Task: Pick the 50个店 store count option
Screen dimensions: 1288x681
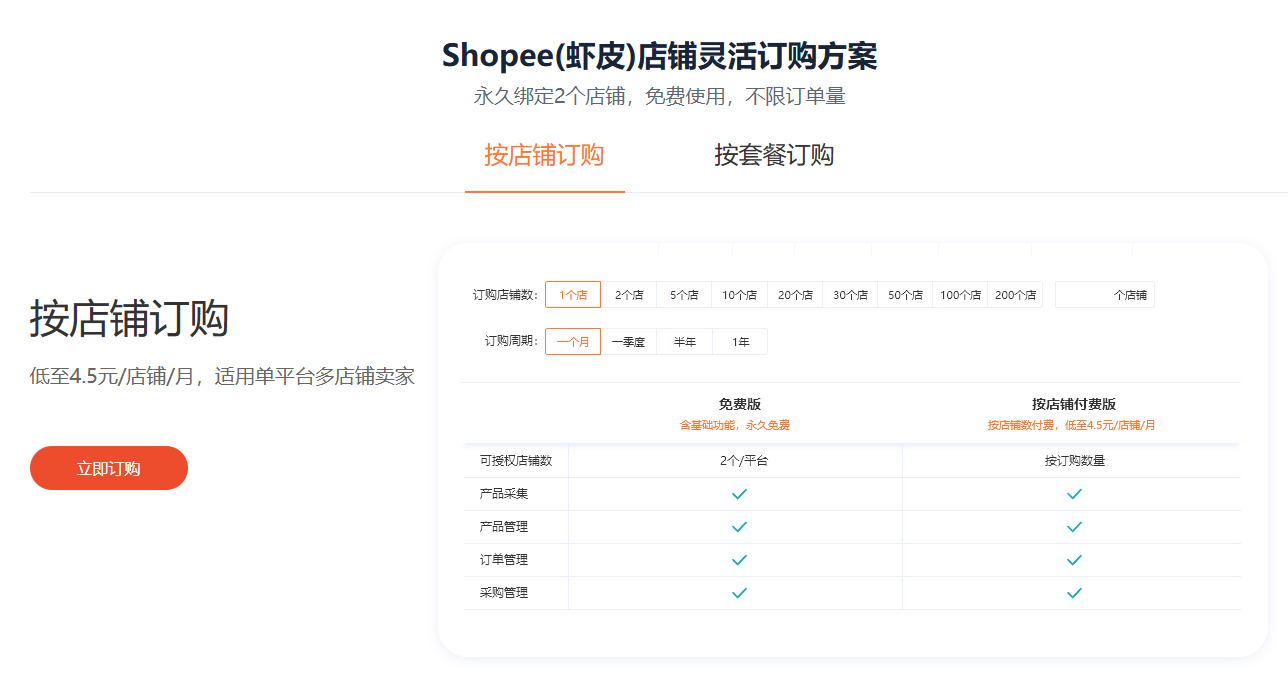Action: click(x=905, y=295)
